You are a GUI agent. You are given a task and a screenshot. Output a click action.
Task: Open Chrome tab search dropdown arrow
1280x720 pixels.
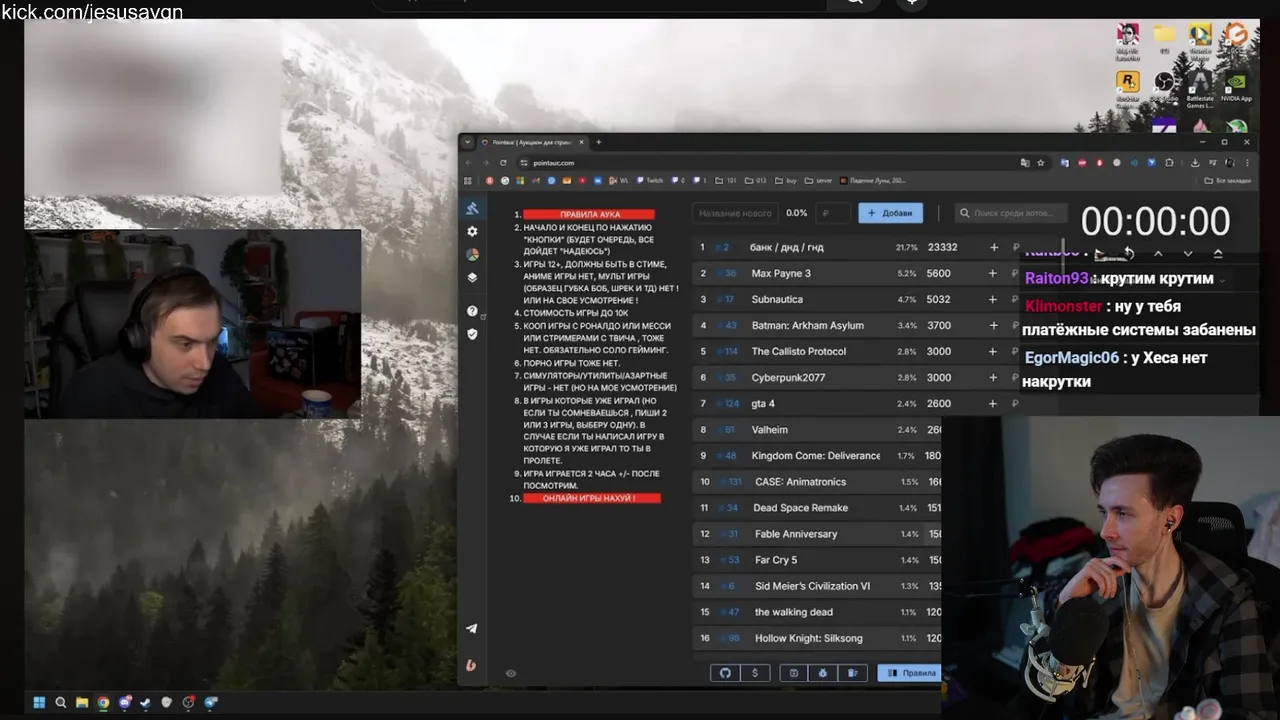coord(467,142)
